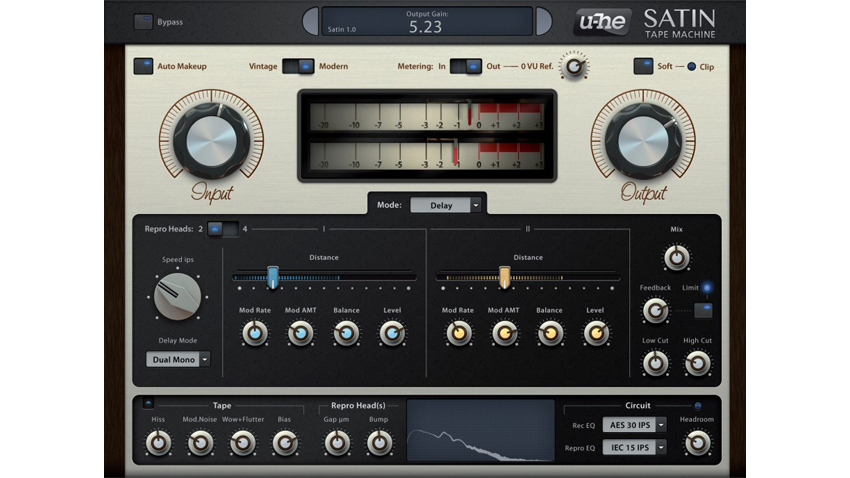The image size is (850, 478).
Task: Open the Delay Mode Dual Mono dropdown
Action: coord(178,359)
